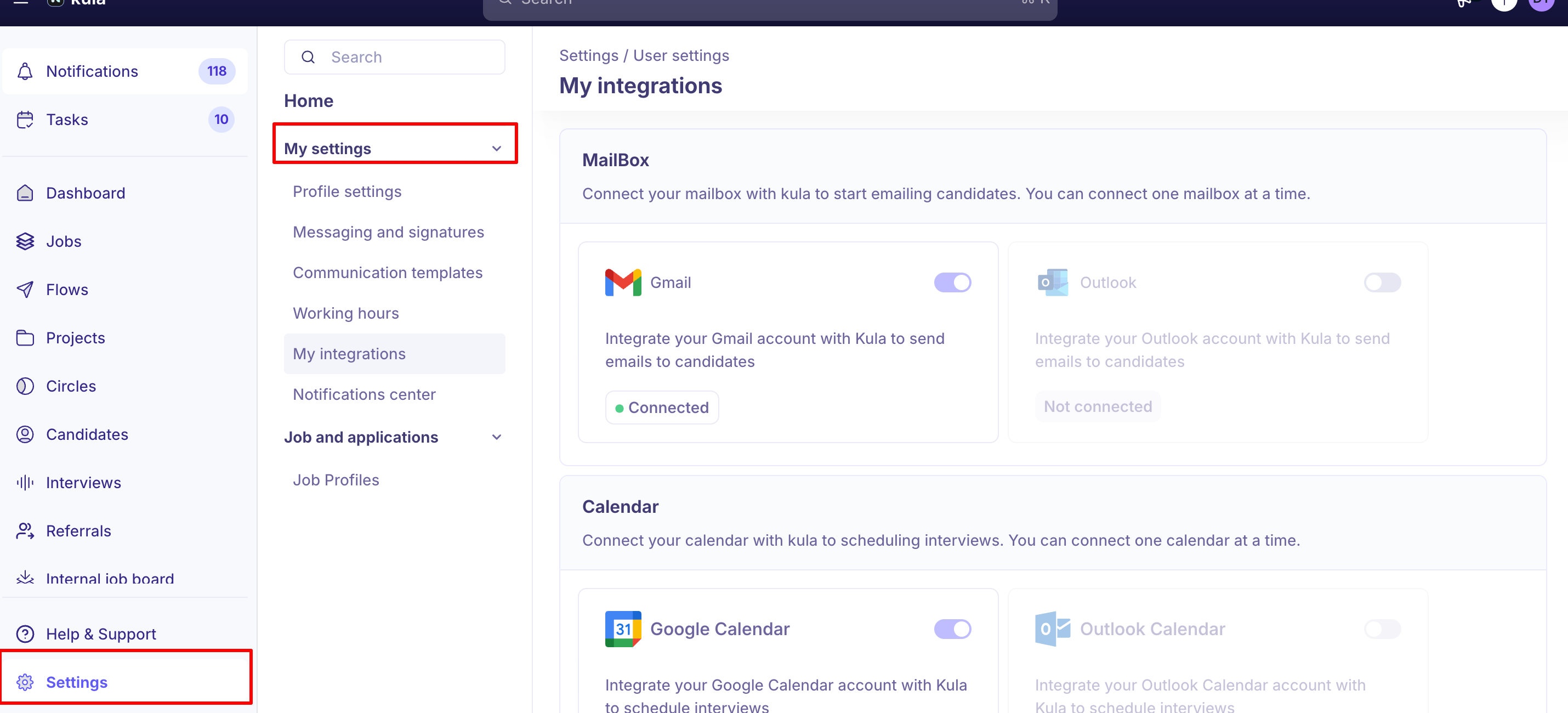Open the Flows page
Image resolution: width=1568 pixels, height=713 pixels.
click(x=126, y=289)
